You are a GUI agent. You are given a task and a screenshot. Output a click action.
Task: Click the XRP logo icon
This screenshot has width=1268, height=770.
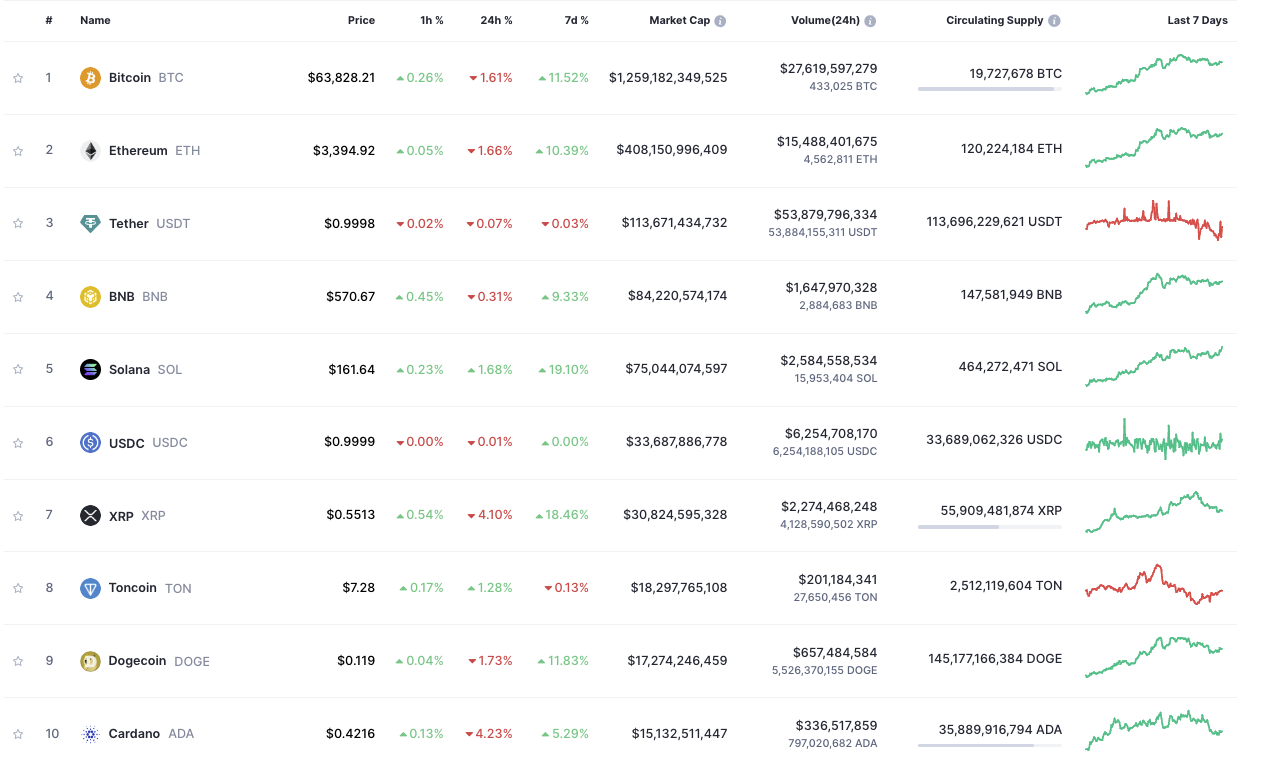click(90, 516)
